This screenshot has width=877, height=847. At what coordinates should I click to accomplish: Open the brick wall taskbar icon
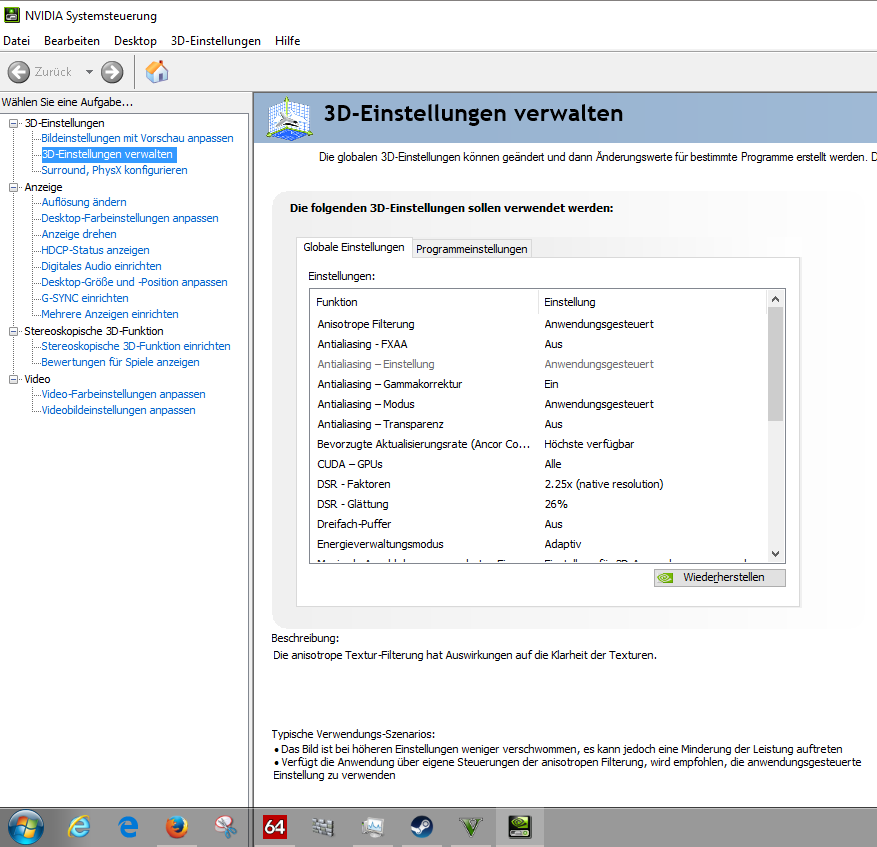[323, 827]
